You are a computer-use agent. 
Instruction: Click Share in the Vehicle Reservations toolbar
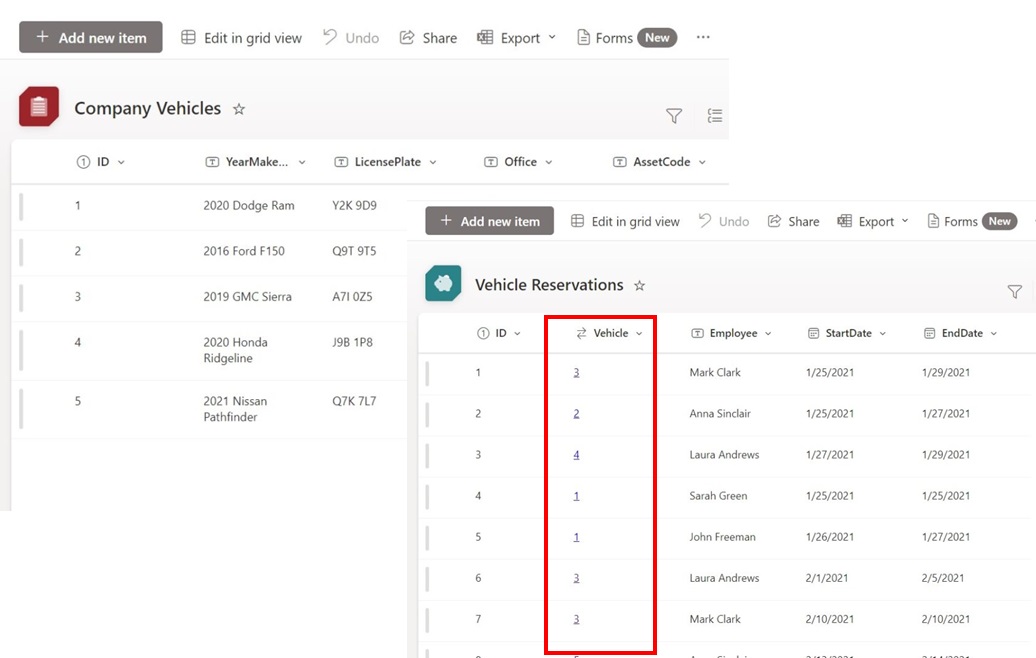point(793,221)
